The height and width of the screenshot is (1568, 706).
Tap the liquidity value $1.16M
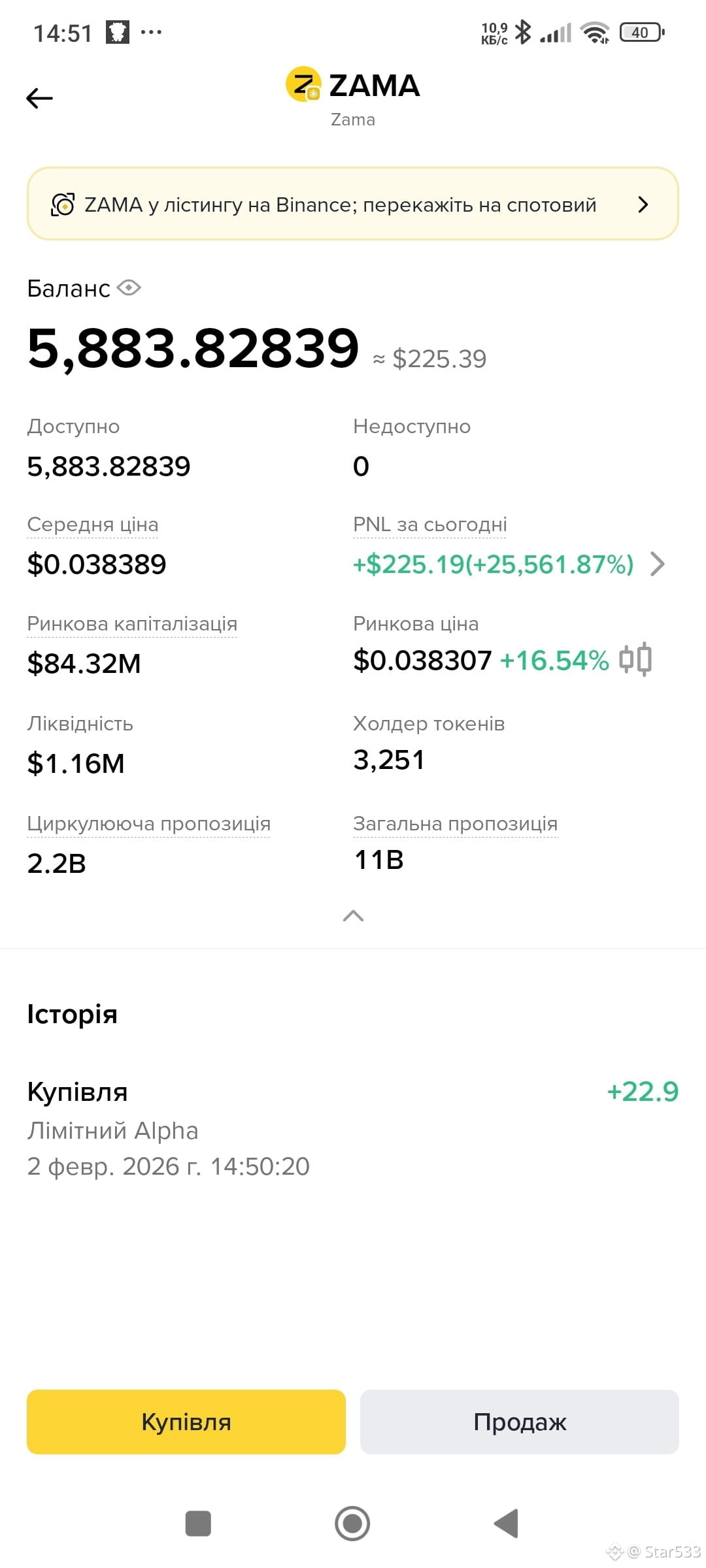click(76, 764)
